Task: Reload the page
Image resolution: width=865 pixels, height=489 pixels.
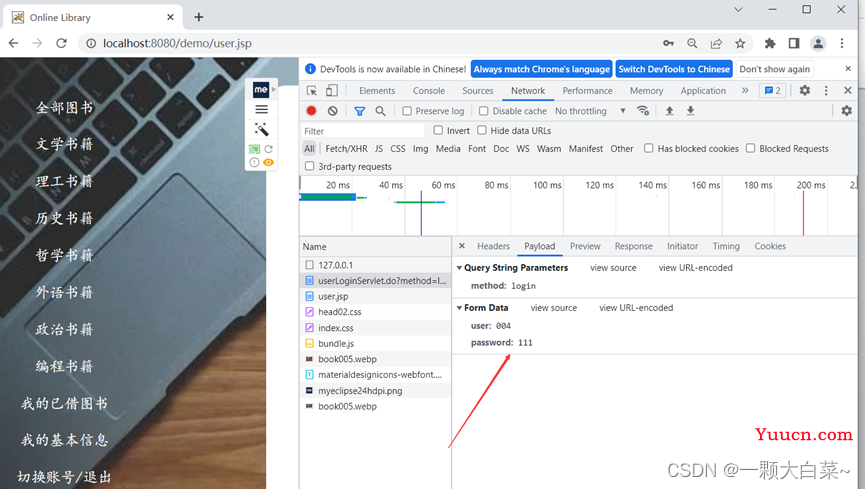Action: point(61,43)
